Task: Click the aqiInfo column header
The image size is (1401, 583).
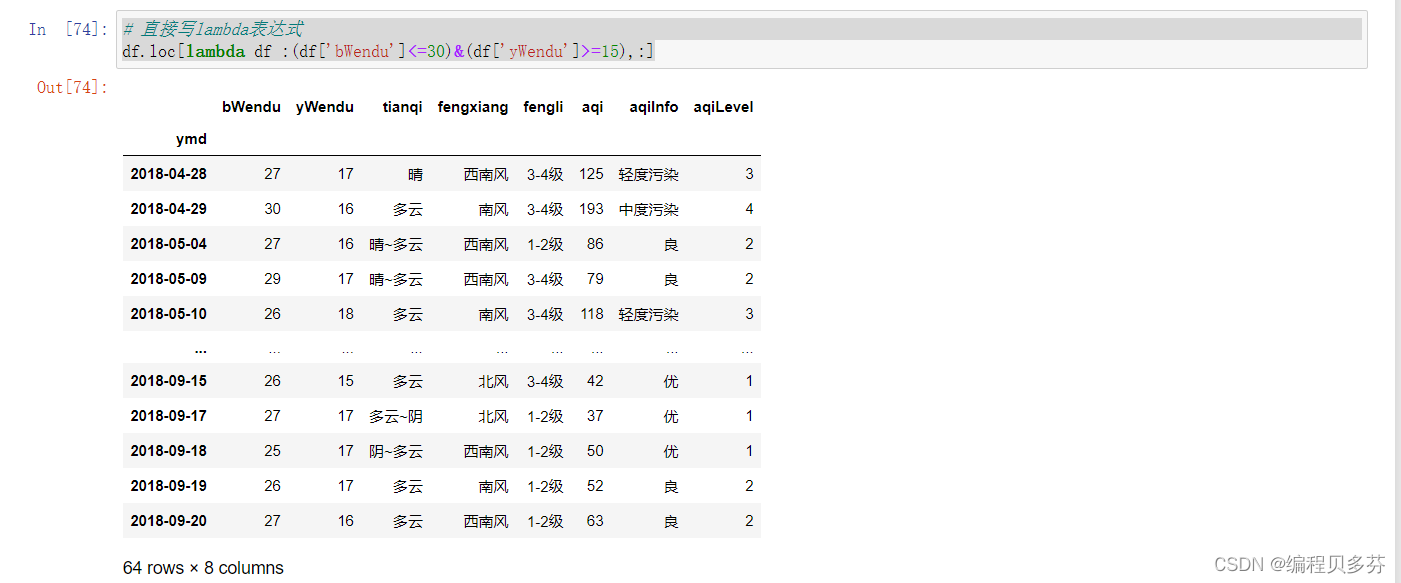Action: pos(654,107)
